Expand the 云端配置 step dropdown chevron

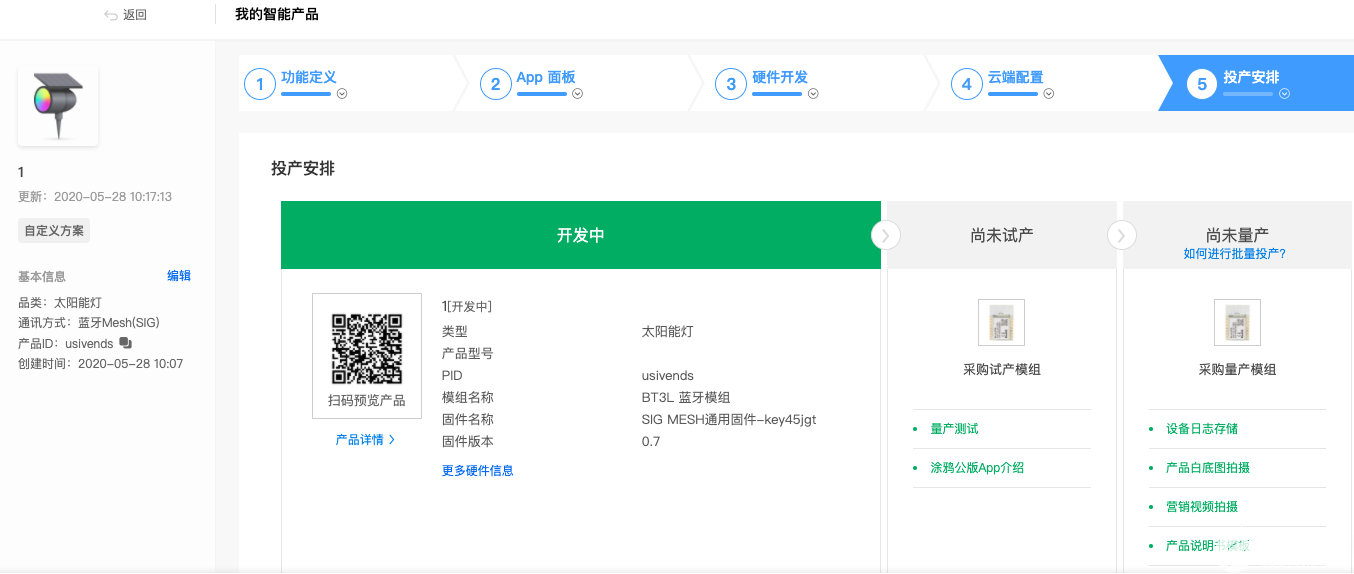(1048, 94)
